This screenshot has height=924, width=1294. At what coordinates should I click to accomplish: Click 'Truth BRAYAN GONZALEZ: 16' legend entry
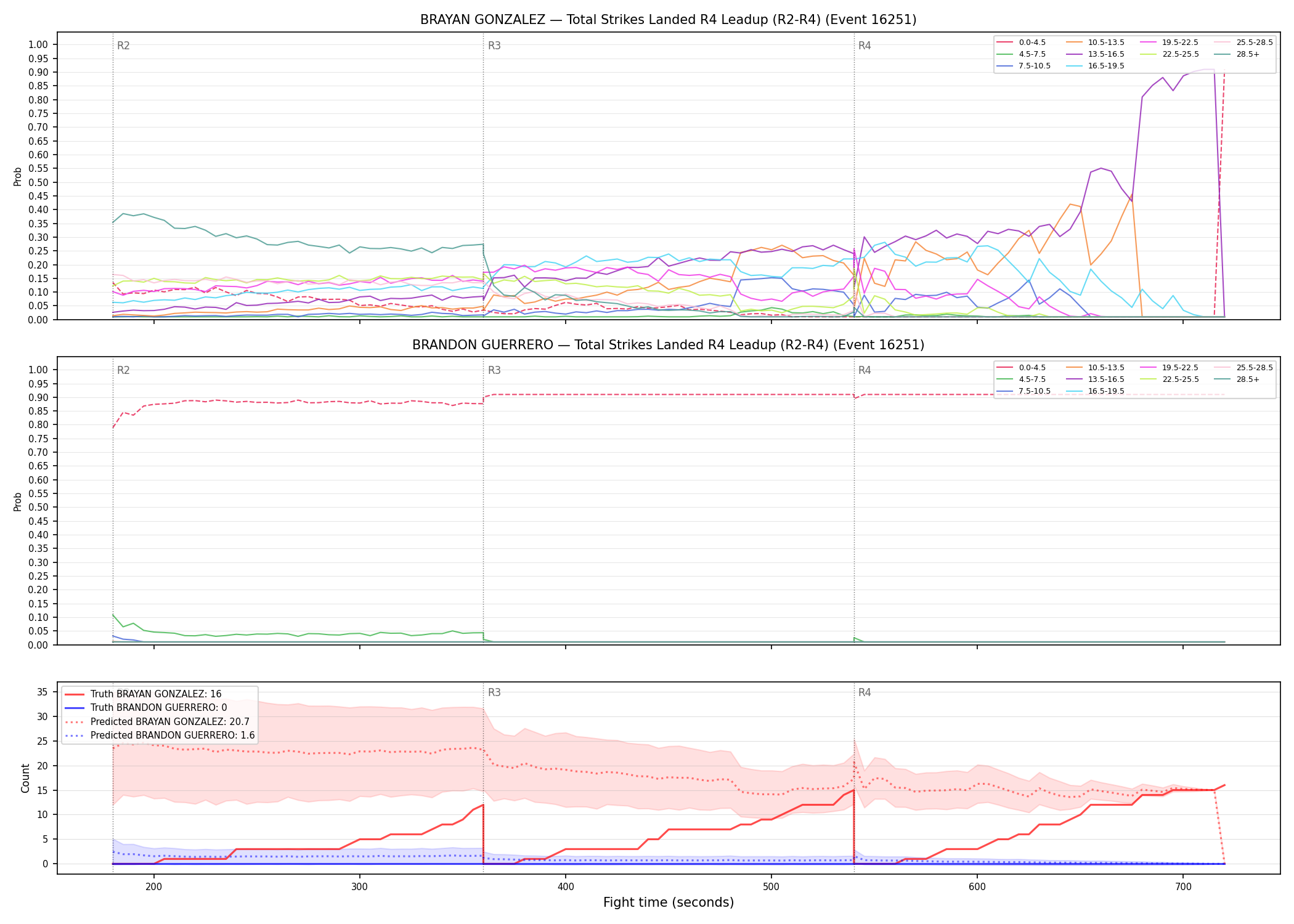[x=143, y=694]
